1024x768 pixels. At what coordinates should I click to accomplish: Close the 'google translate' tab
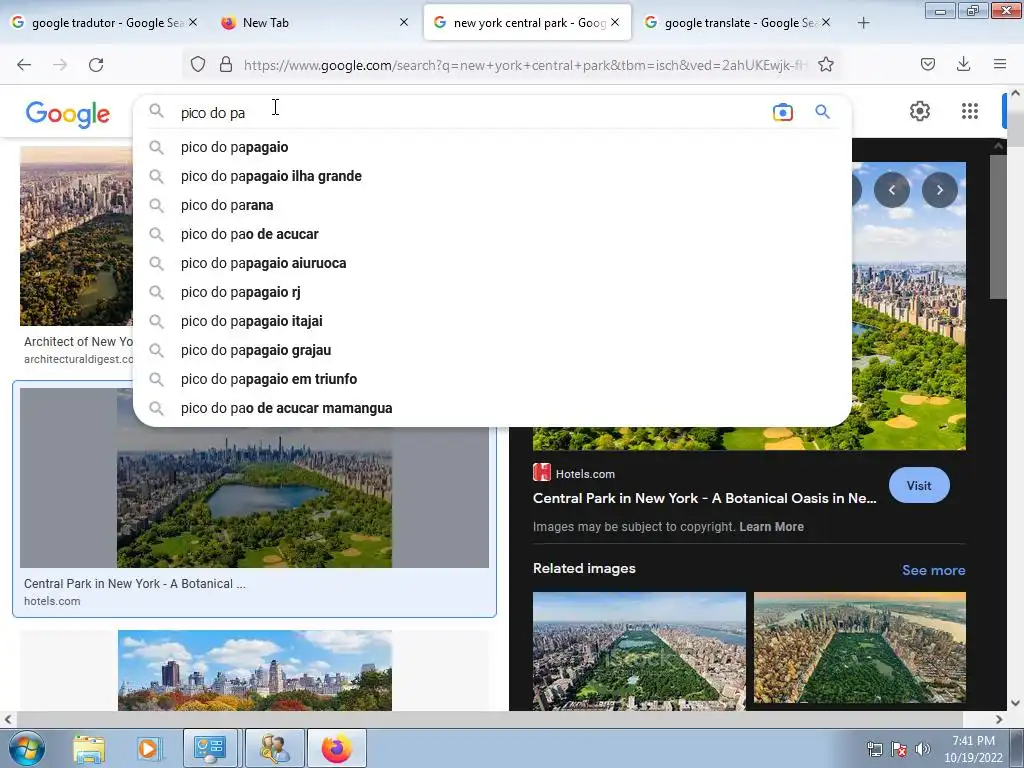pos(825,22)
